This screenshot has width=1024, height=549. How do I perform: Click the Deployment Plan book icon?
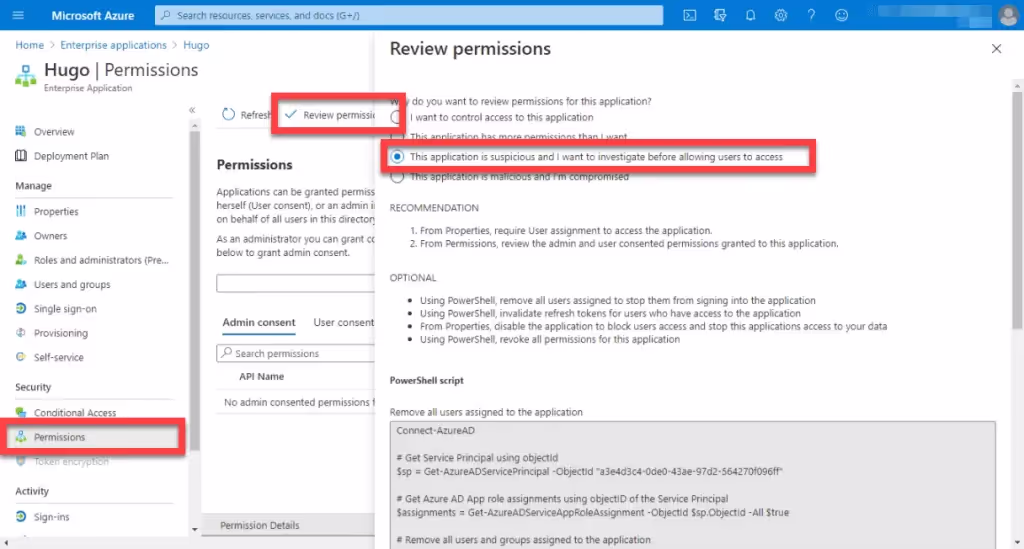tap(21, 155)
